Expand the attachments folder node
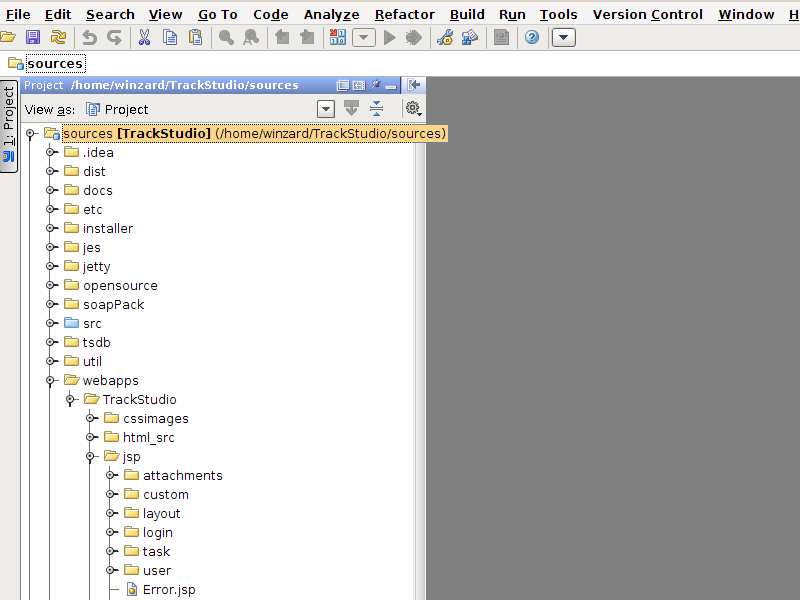 pyautogui.click(x=111, y=475)
